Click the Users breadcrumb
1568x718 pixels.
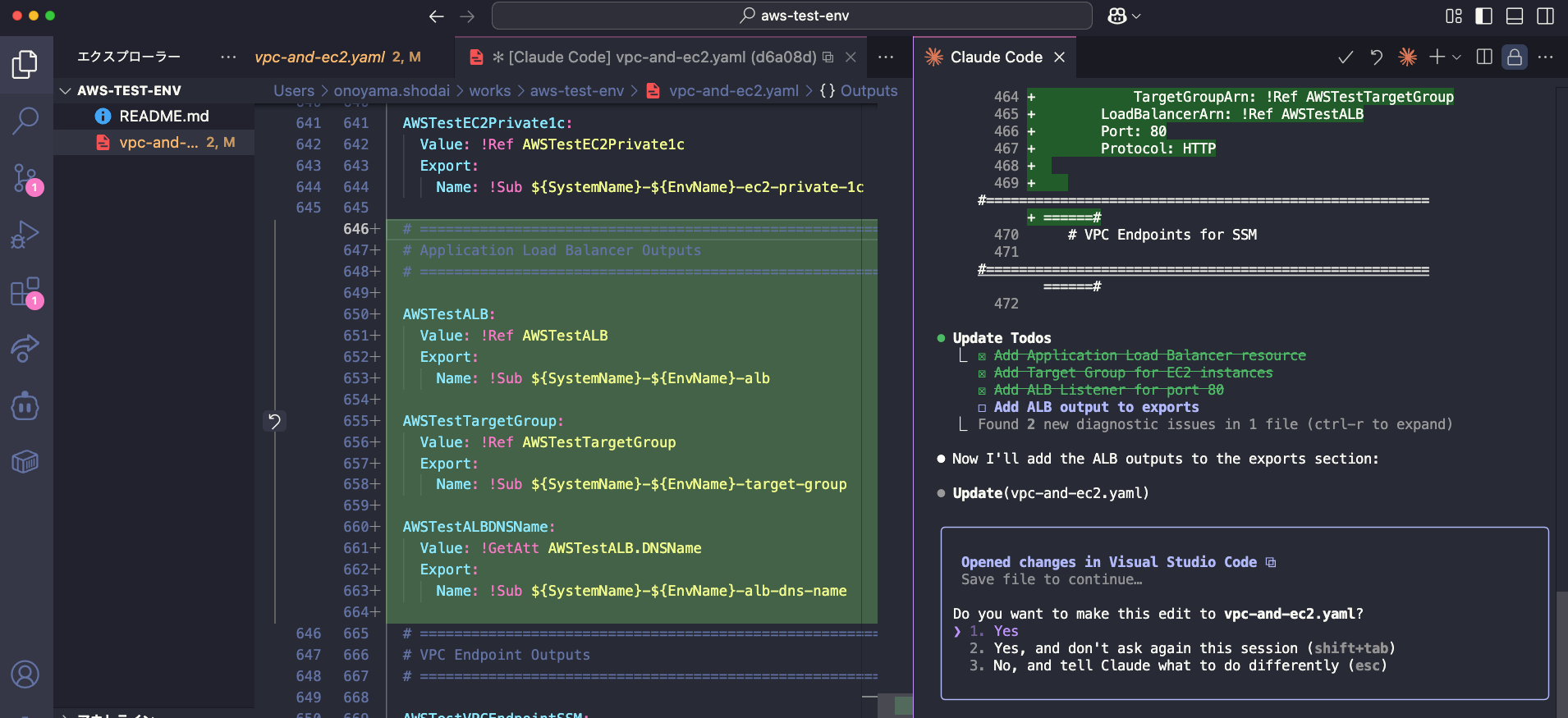click(294, 90)
